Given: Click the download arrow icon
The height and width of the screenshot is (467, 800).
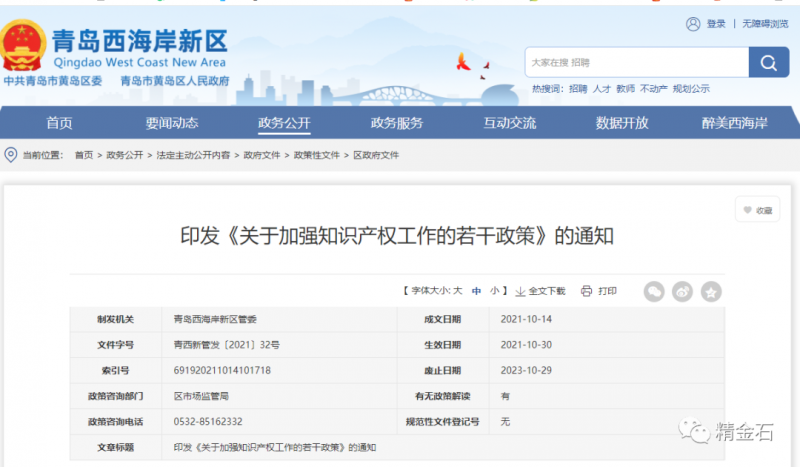Looking at the screenshot, I should (520, 291).
